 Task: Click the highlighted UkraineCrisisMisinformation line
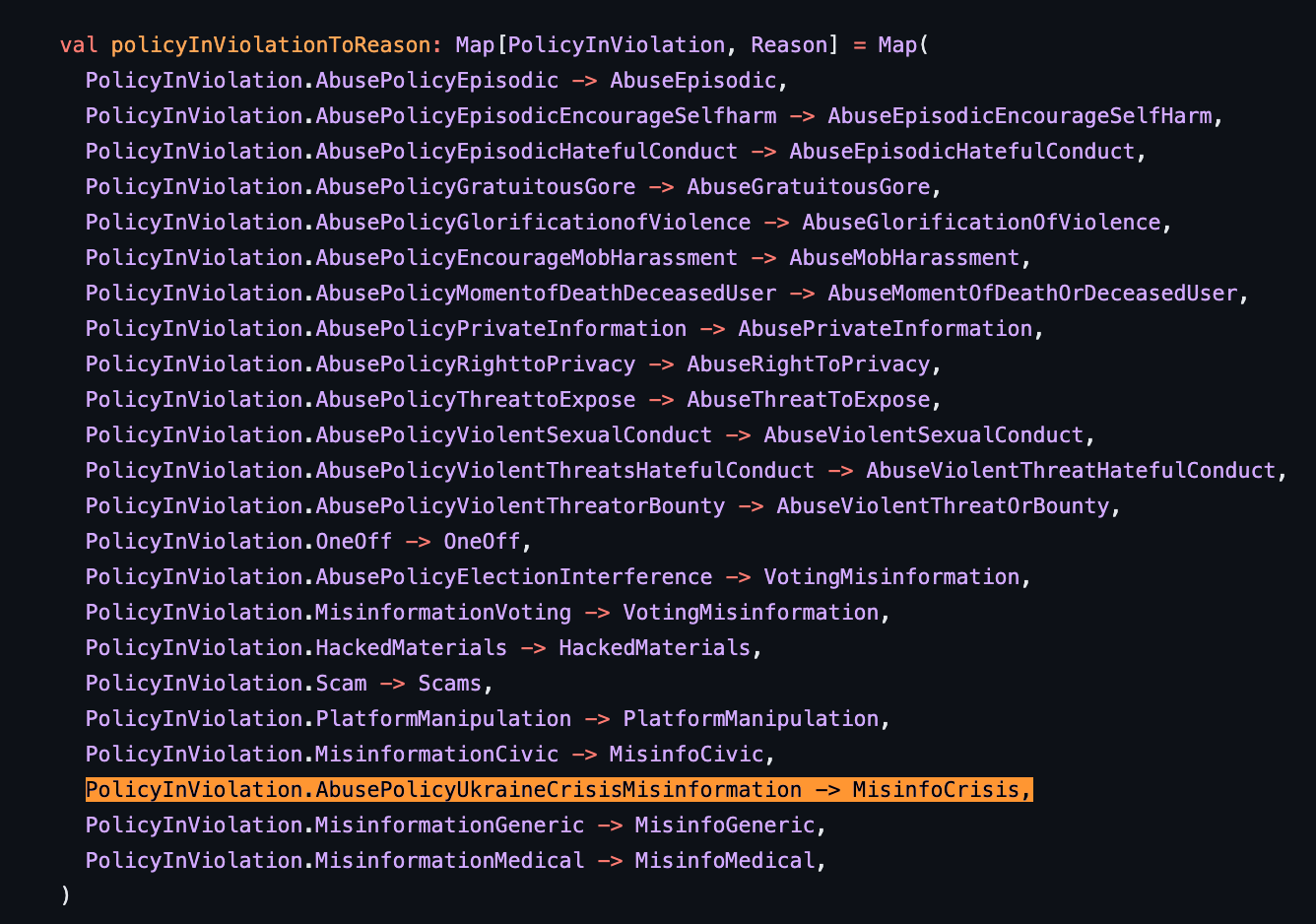click(559, 790)
